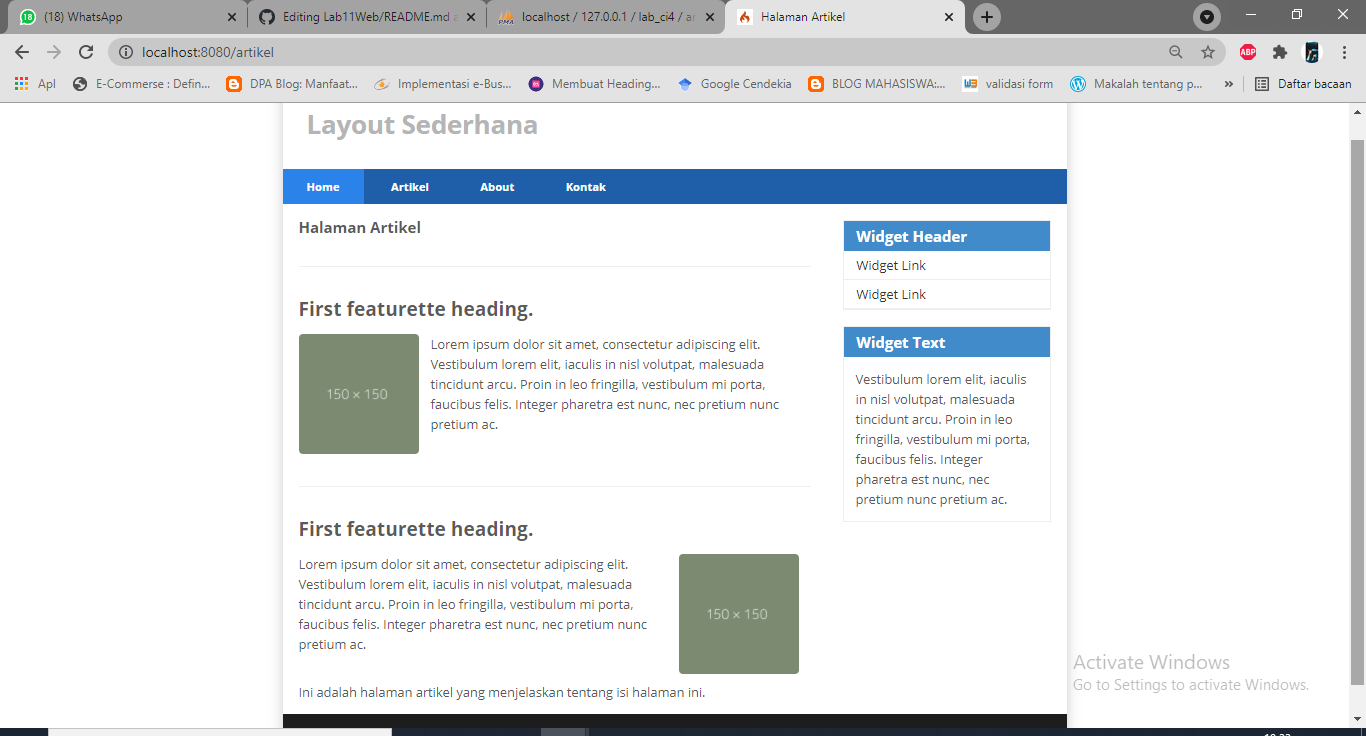The height and width of the screenshot is (736, 1366).
Task: Click the back navigation arrow
Action: coord(20,52)
